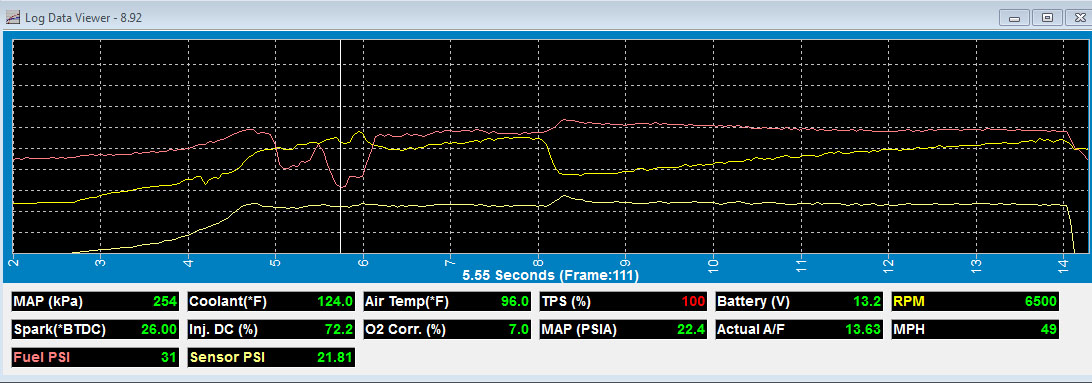This screenshot has width=1092, height=383.
Task: Click the O2 Corr. (%) readout
Action: point(447,329)
